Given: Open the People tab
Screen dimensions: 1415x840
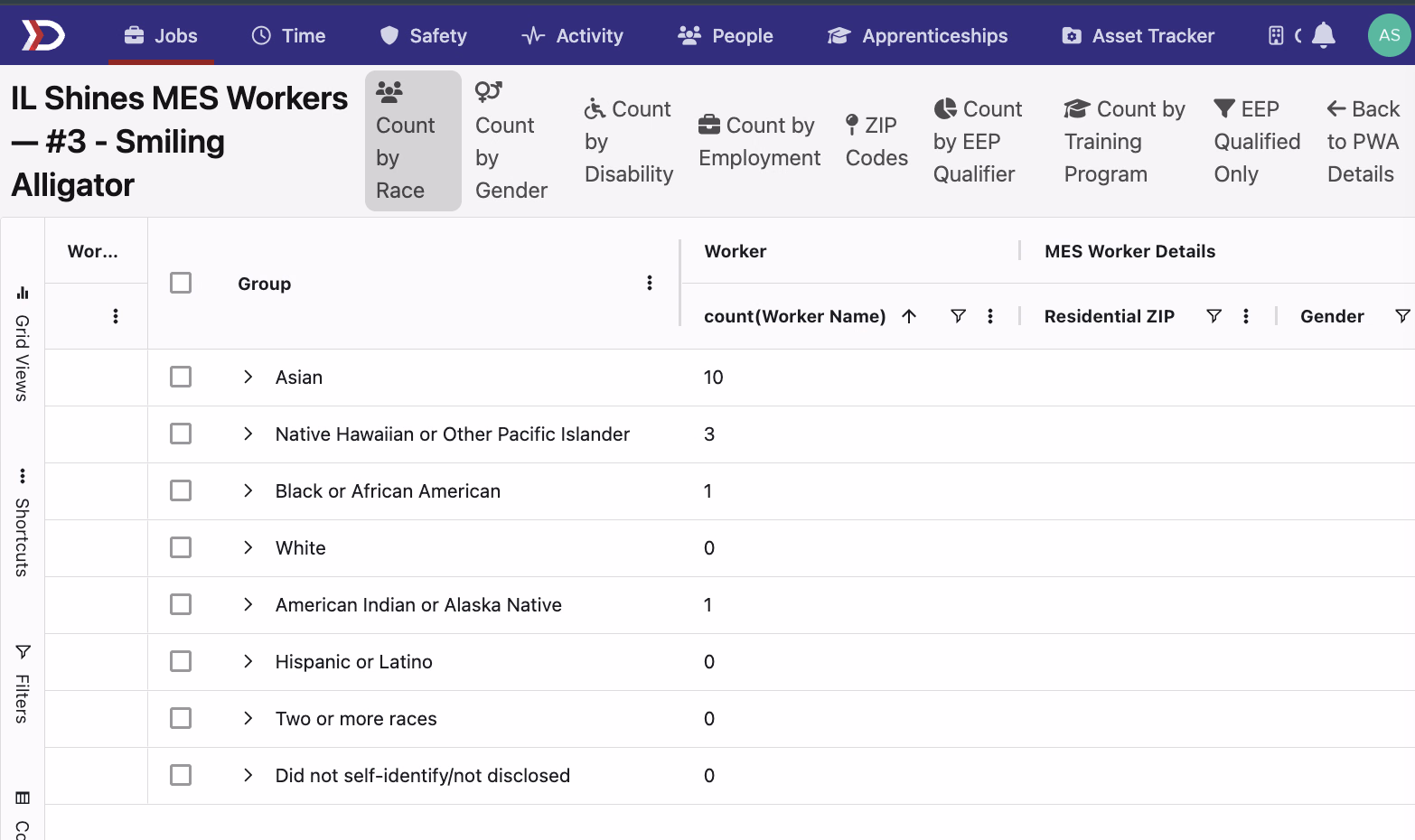Looking at the screenshot, I should tap(726, 35).
